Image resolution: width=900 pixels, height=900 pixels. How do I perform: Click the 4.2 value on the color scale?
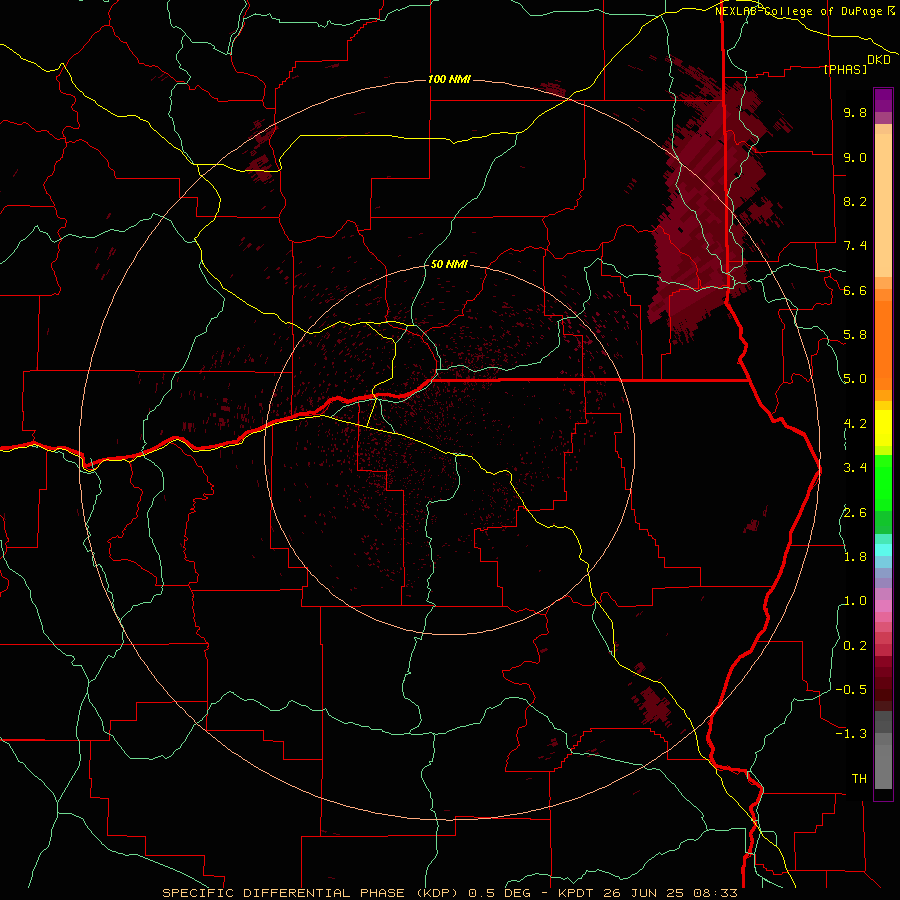pos(855,424)
